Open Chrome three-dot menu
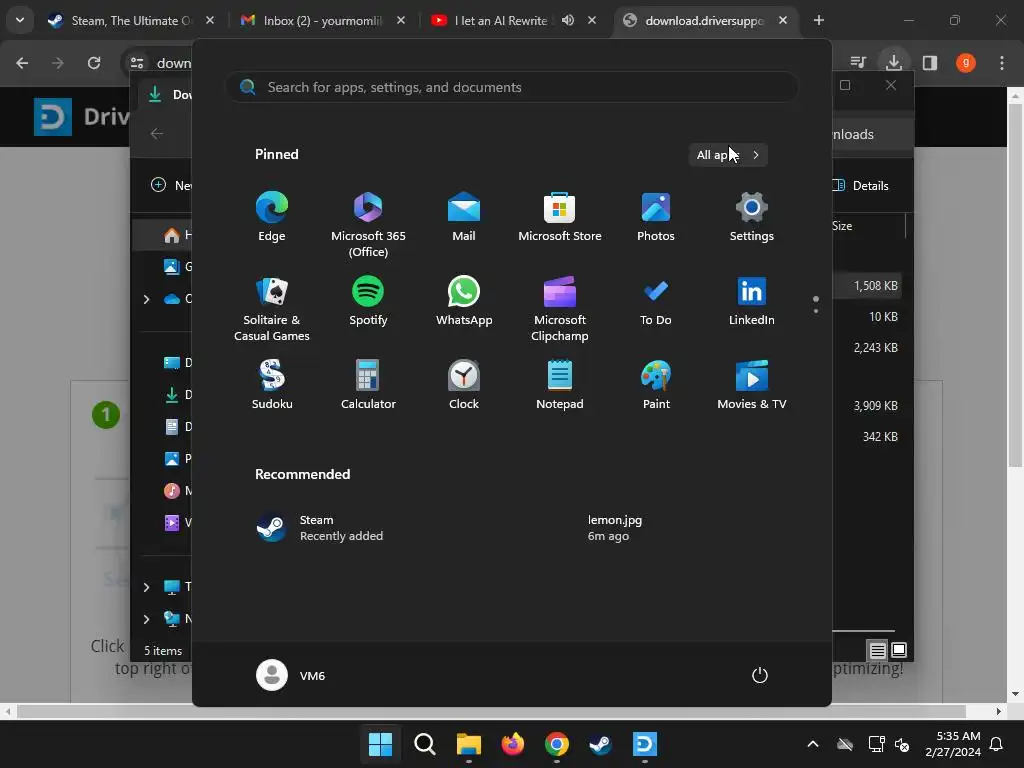This screenshot has height=768, width=1024. click(x=1002, y=63)
